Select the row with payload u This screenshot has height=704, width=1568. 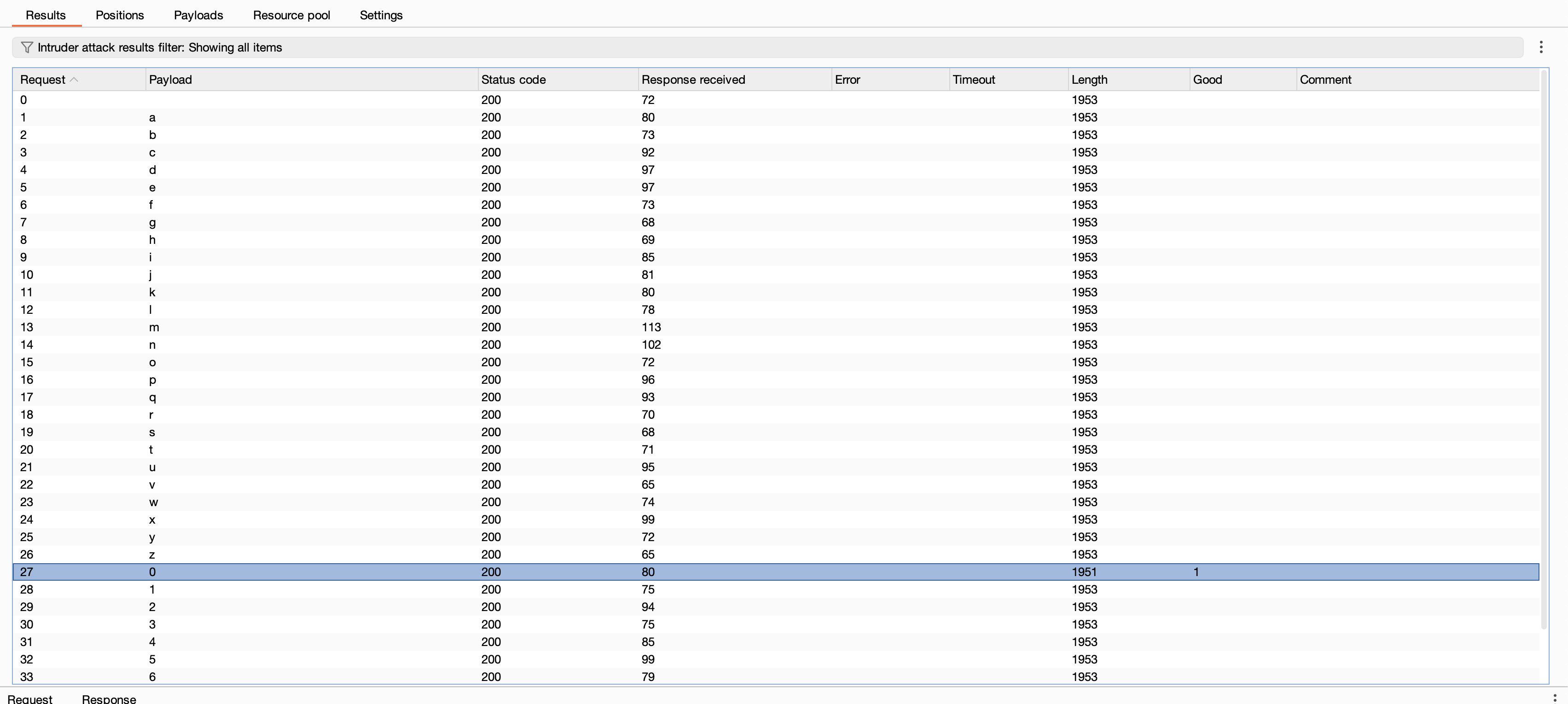776,467
